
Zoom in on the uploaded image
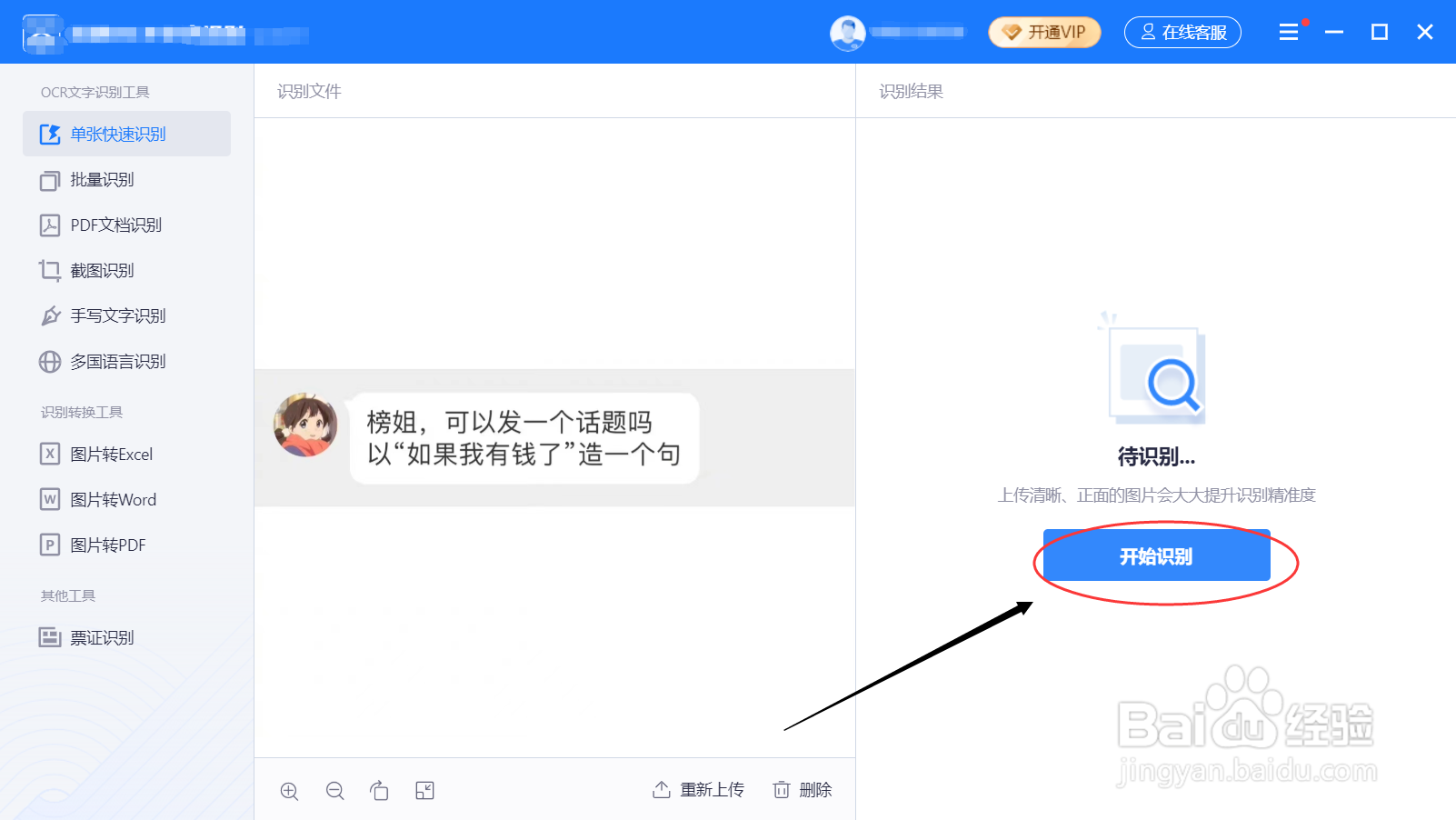289,790
